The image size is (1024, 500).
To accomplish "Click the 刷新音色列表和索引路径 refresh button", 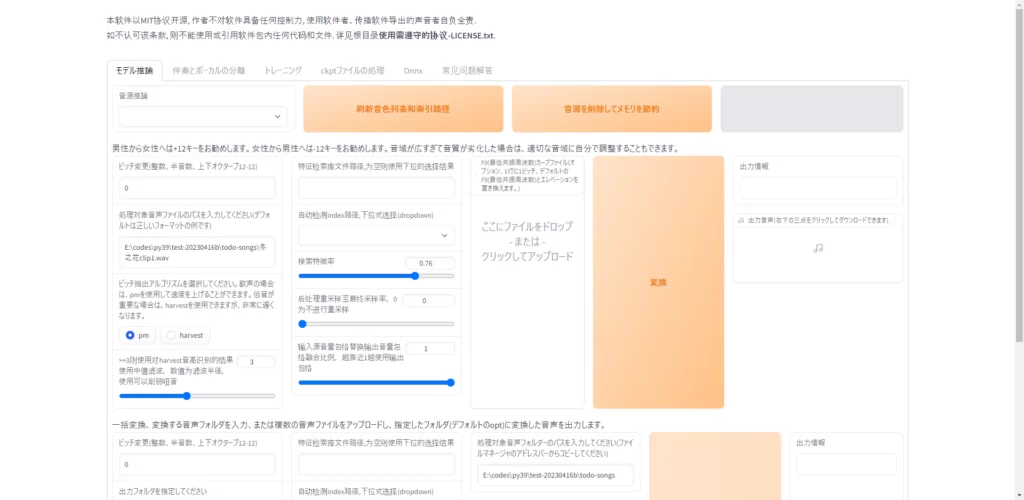I will click(x=403, y=108).
